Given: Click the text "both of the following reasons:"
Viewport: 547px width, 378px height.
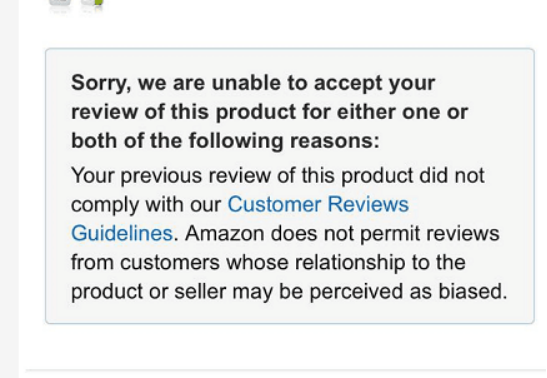Looking at the screenshot, I should (x=225, y=141).
